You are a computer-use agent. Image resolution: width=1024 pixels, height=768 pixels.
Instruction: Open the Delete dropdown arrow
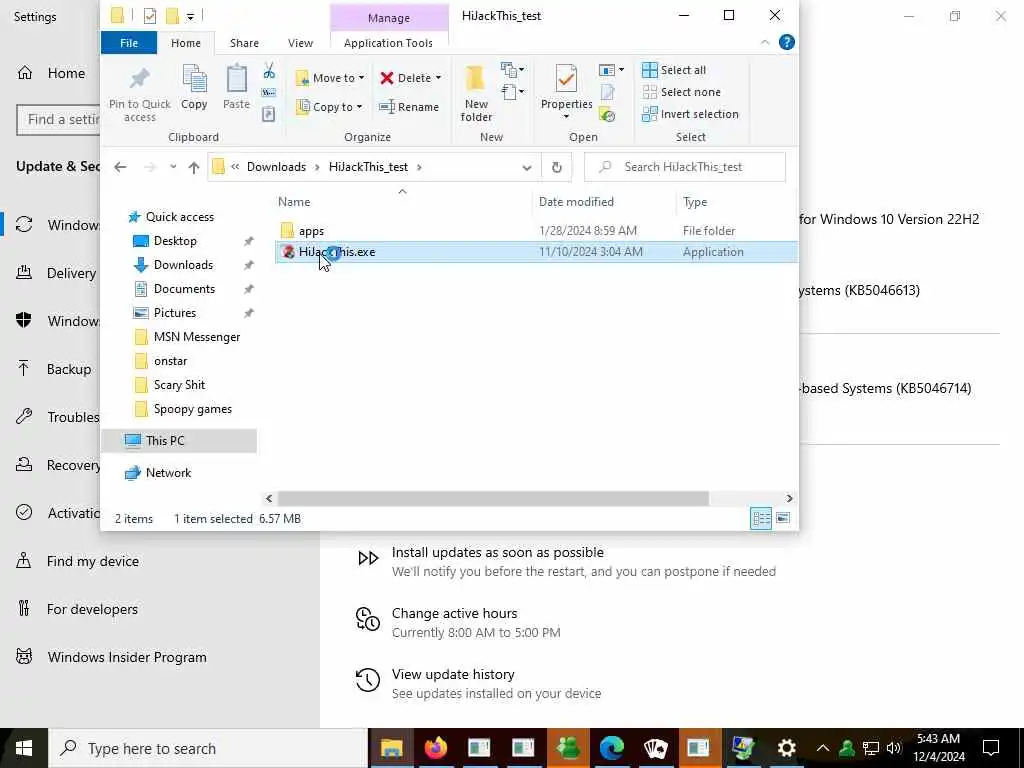click(438, 78)
